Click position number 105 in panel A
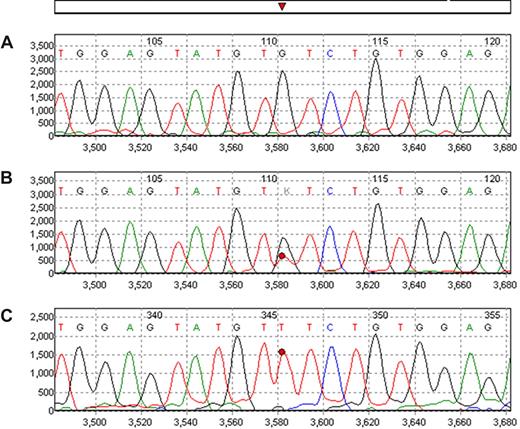This screenshot has width=520, height=429. [155, 42]
